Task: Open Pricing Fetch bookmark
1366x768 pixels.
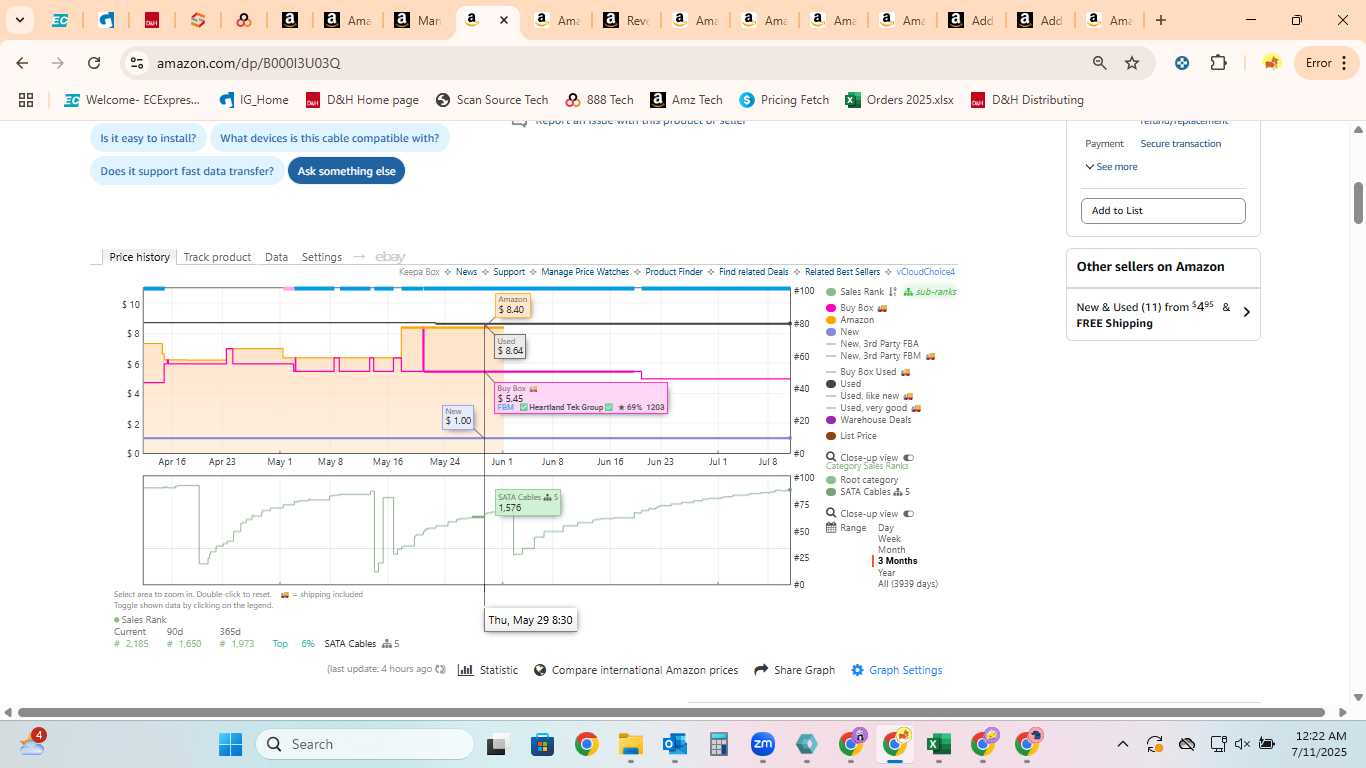Action: coord(785,100)
